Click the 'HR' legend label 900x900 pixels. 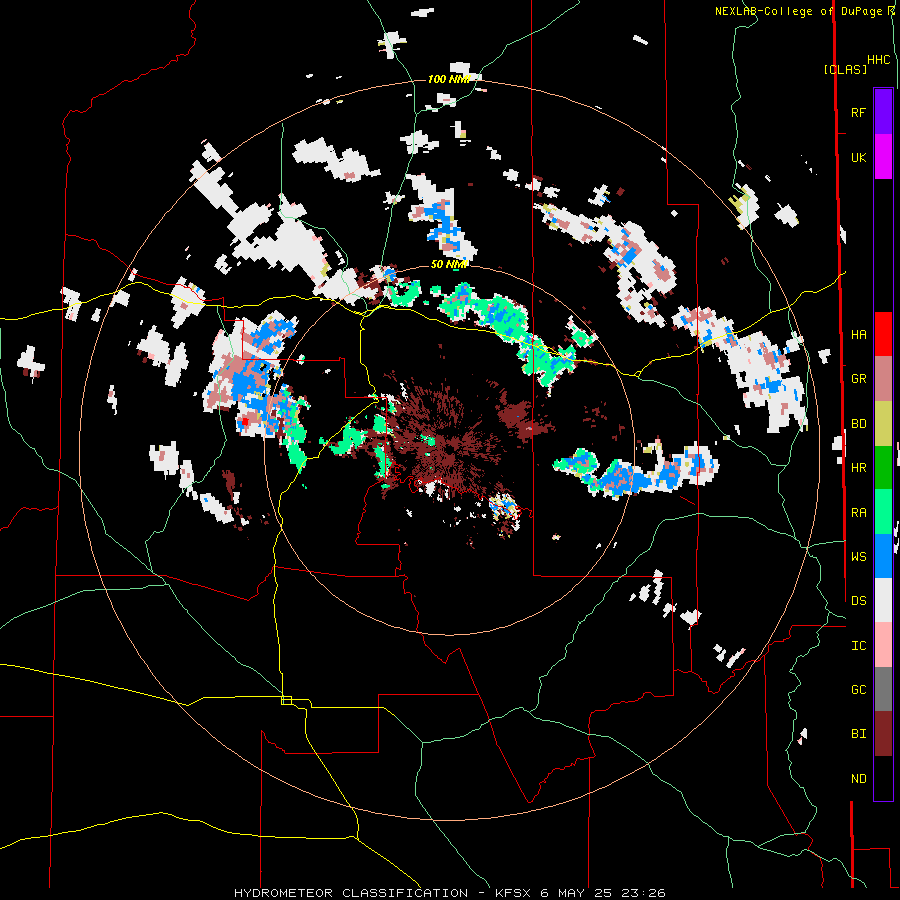click(x=858, y=468)
